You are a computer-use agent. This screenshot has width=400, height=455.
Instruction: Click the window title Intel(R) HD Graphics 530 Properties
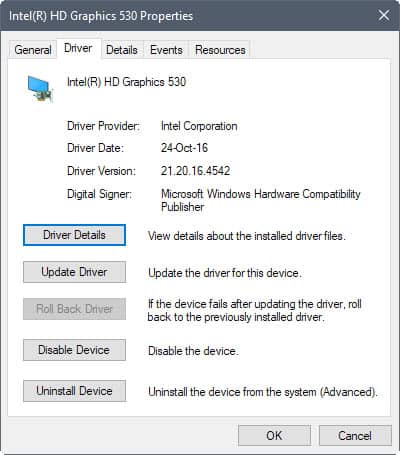101,16
